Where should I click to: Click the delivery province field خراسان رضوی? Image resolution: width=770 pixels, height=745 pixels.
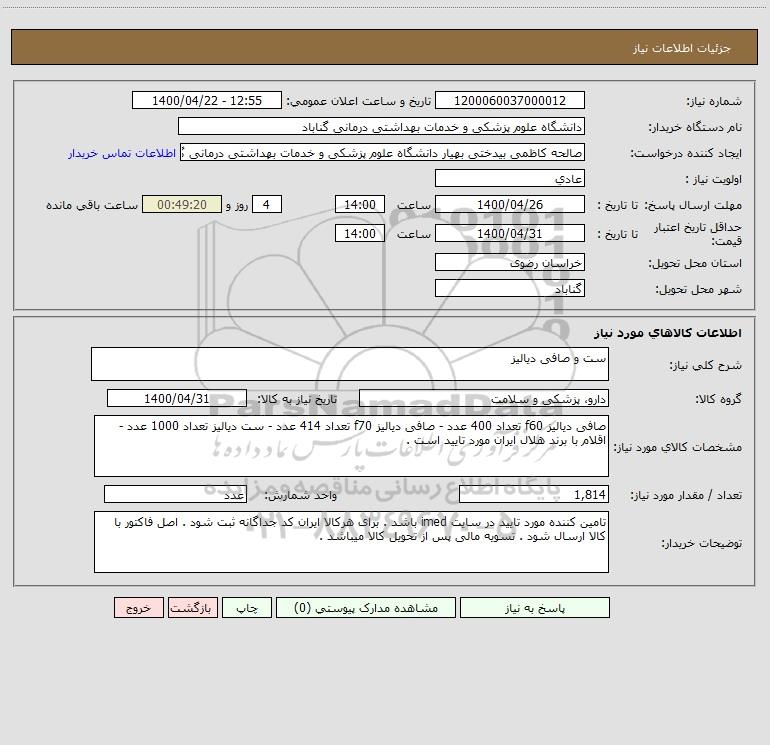click(510, 263)
